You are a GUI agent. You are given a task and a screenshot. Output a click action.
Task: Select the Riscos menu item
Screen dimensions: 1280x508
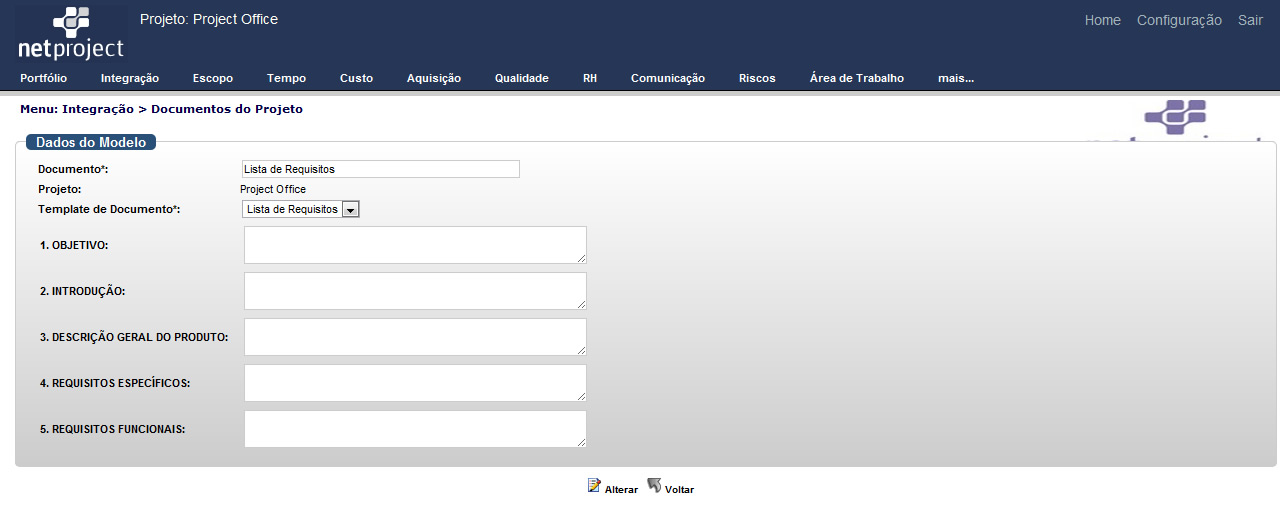[757, 78]
